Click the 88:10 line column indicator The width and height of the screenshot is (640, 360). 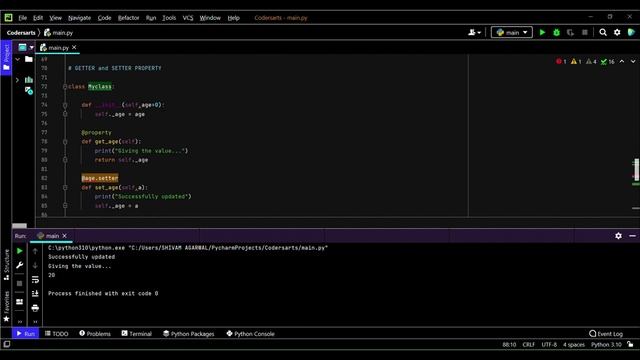coord(509,344)
